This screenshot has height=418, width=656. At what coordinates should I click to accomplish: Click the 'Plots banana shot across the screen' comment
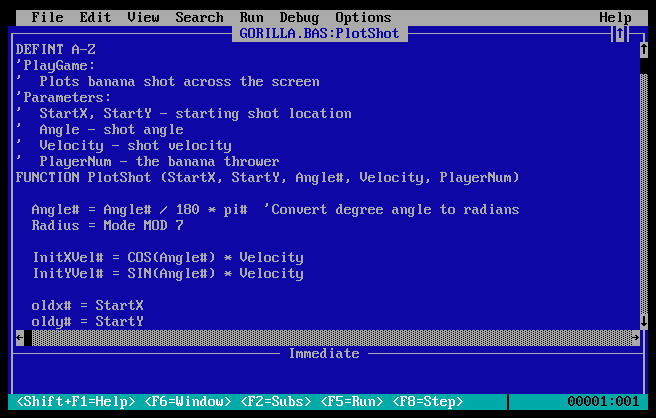(179, 82)
